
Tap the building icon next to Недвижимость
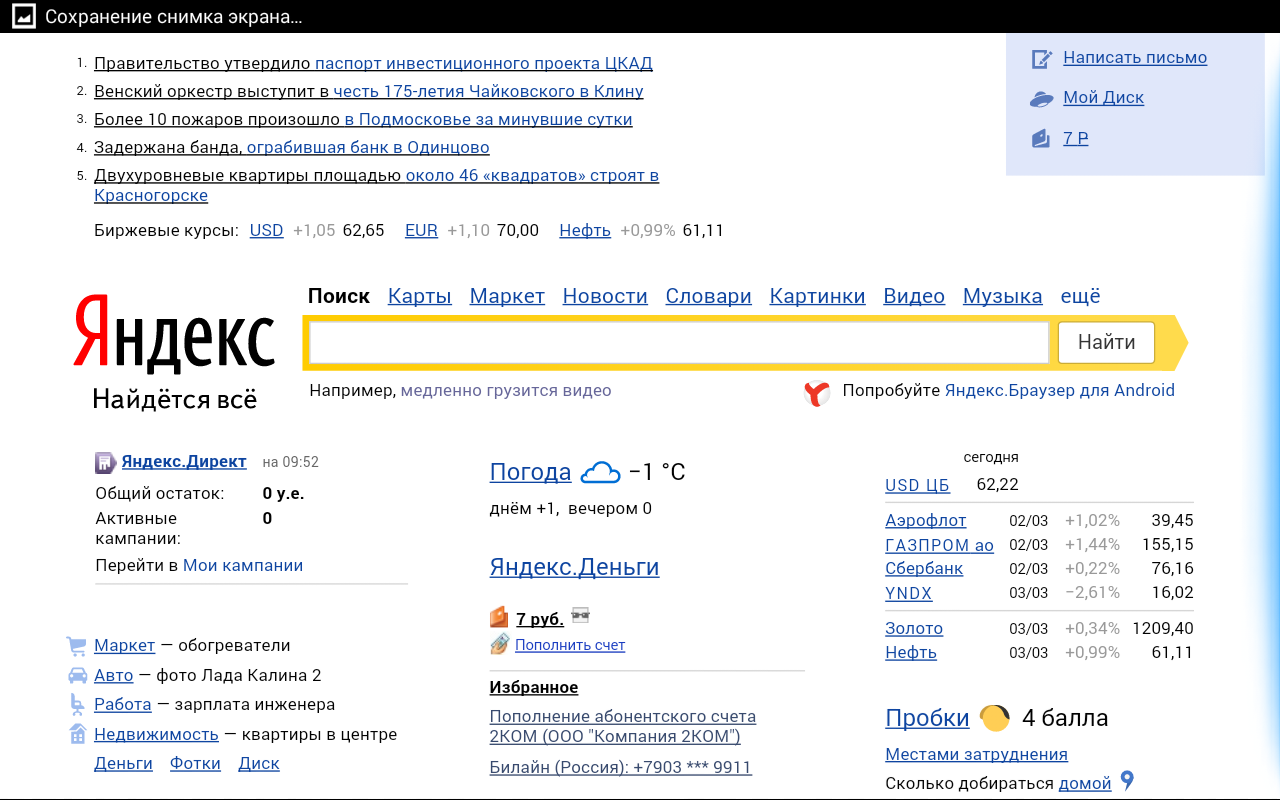pyautogui.click(x=77, y=734)
